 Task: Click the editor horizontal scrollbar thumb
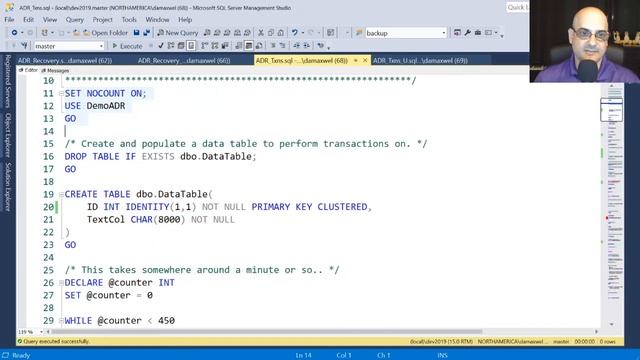[267, 332]
